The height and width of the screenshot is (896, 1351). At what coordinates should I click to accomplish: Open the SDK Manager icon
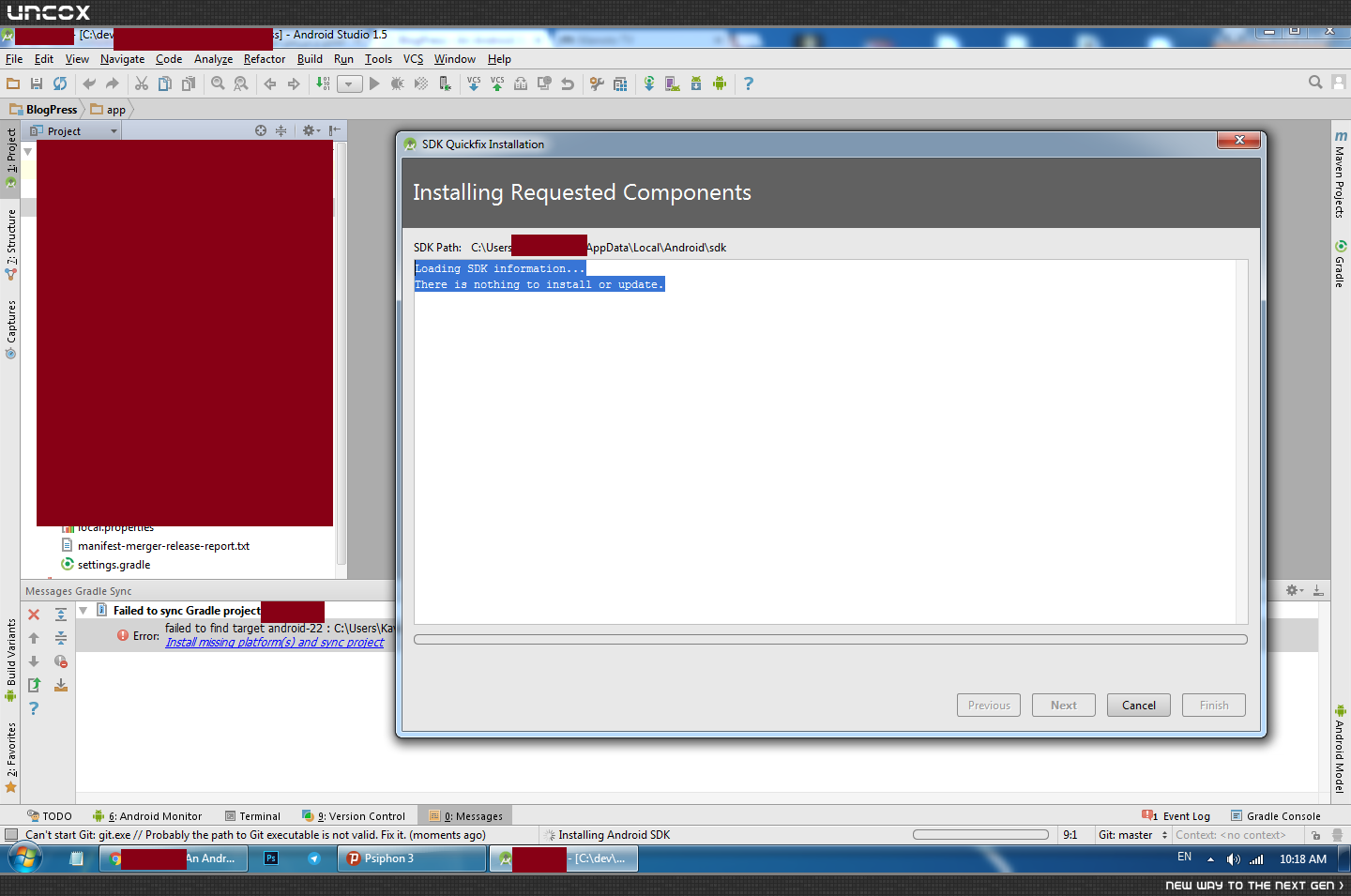(x=696, y=84)
